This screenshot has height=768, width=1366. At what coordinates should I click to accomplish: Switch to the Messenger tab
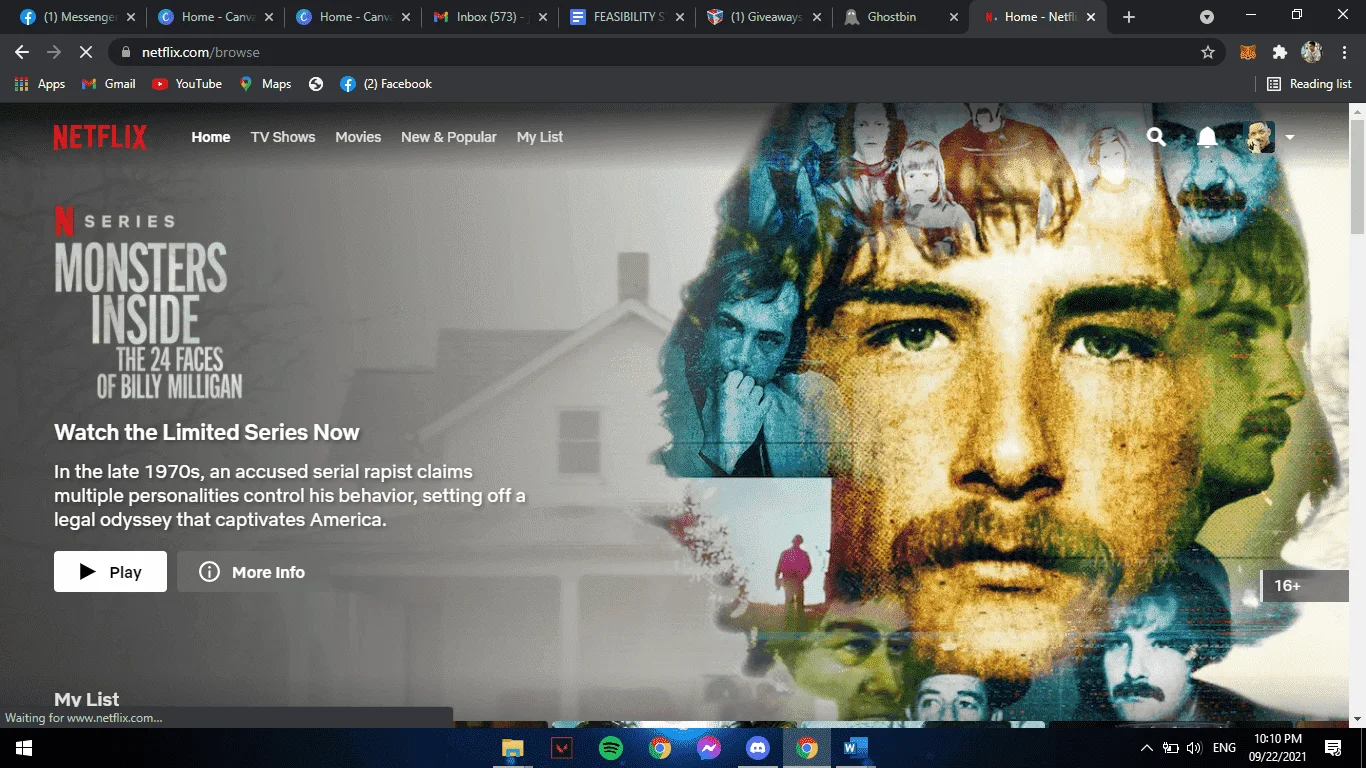click(x=76, y=17)
